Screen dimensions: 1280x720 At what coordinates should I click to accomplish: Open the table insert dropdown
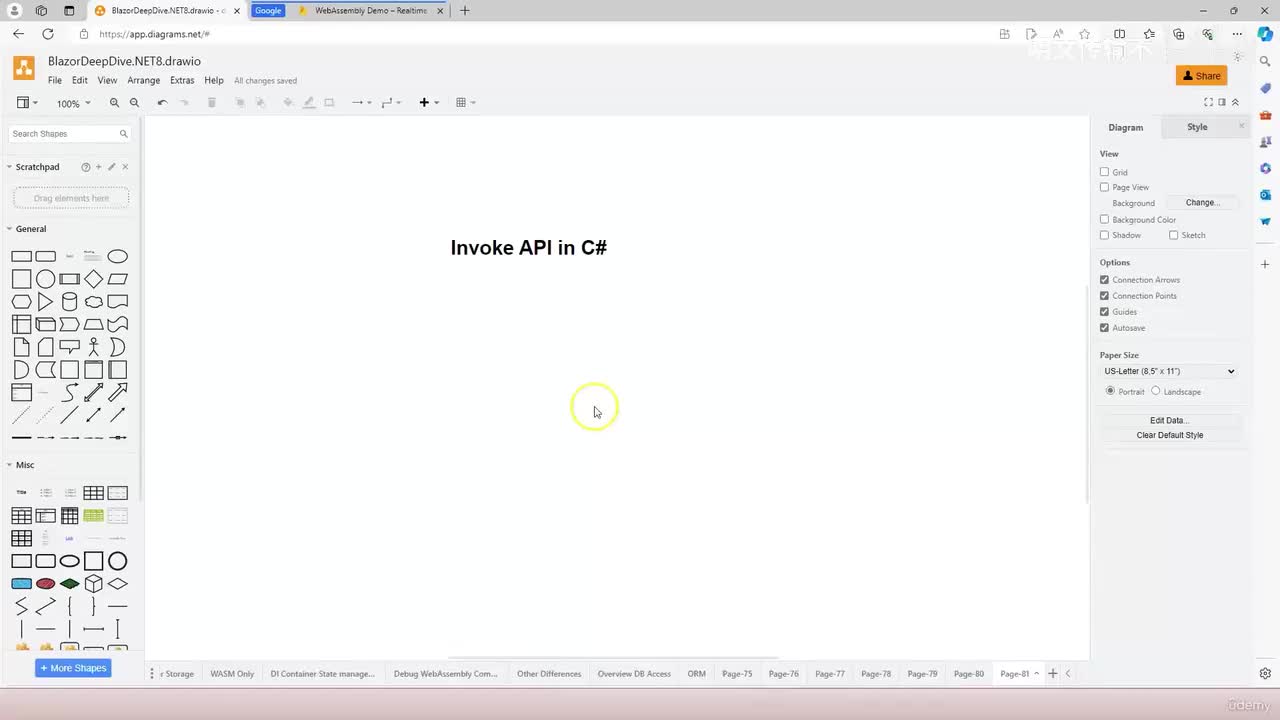point(465,102)
